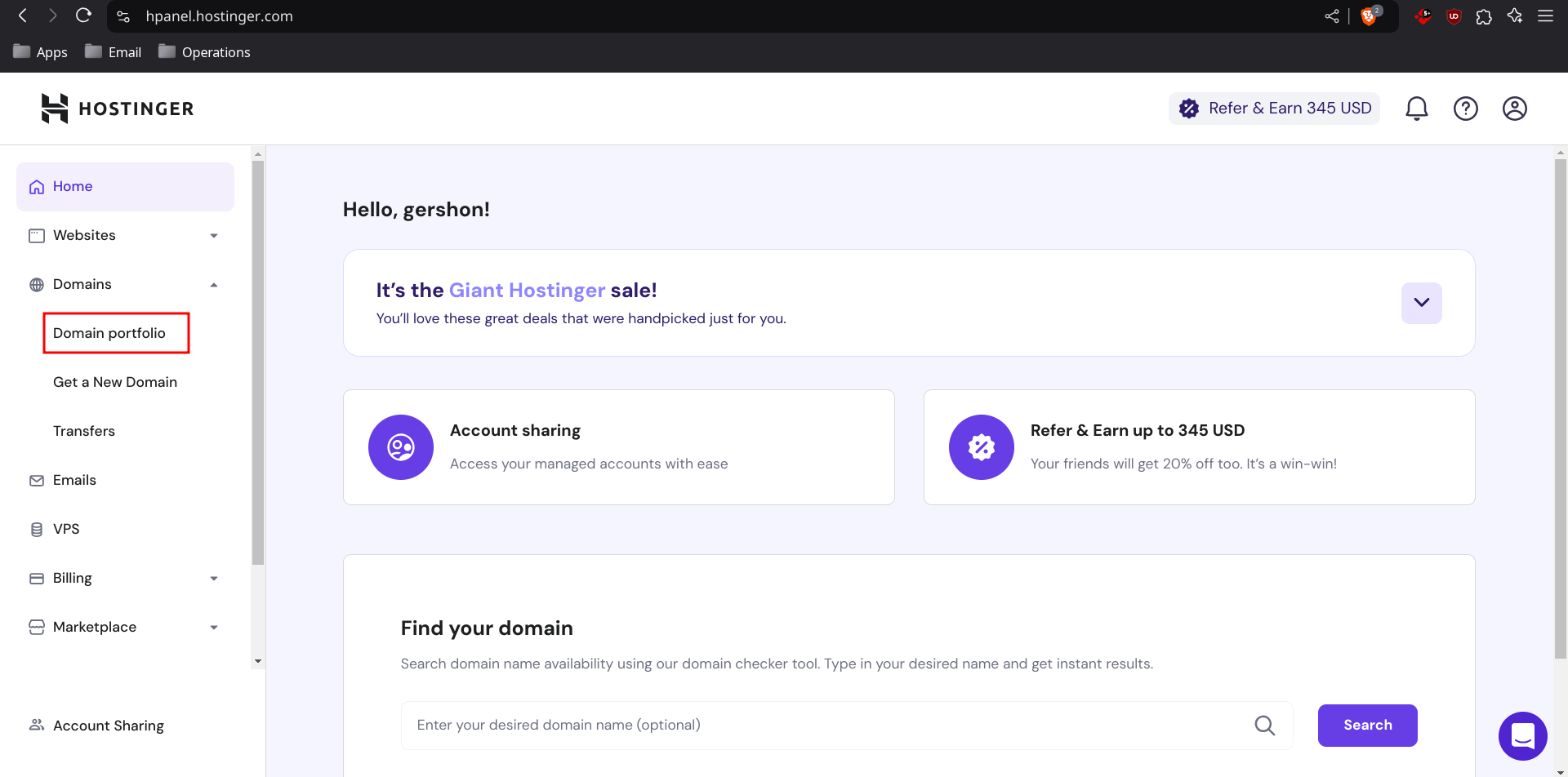1568x777 pixels.
Task: Click the magnifier icon in domain search field
Action: point(1264,725)
